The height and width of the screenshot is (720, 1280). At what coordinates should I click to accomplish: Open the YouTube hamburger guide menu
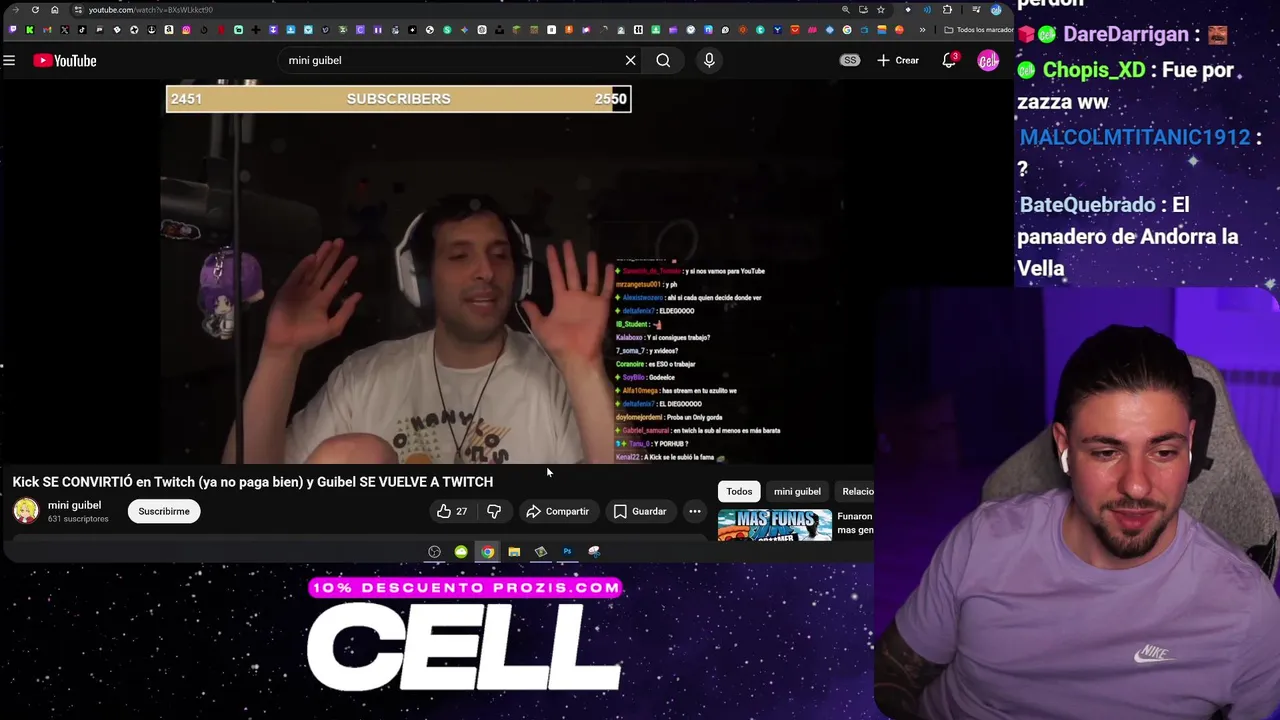tap(9, 61)
